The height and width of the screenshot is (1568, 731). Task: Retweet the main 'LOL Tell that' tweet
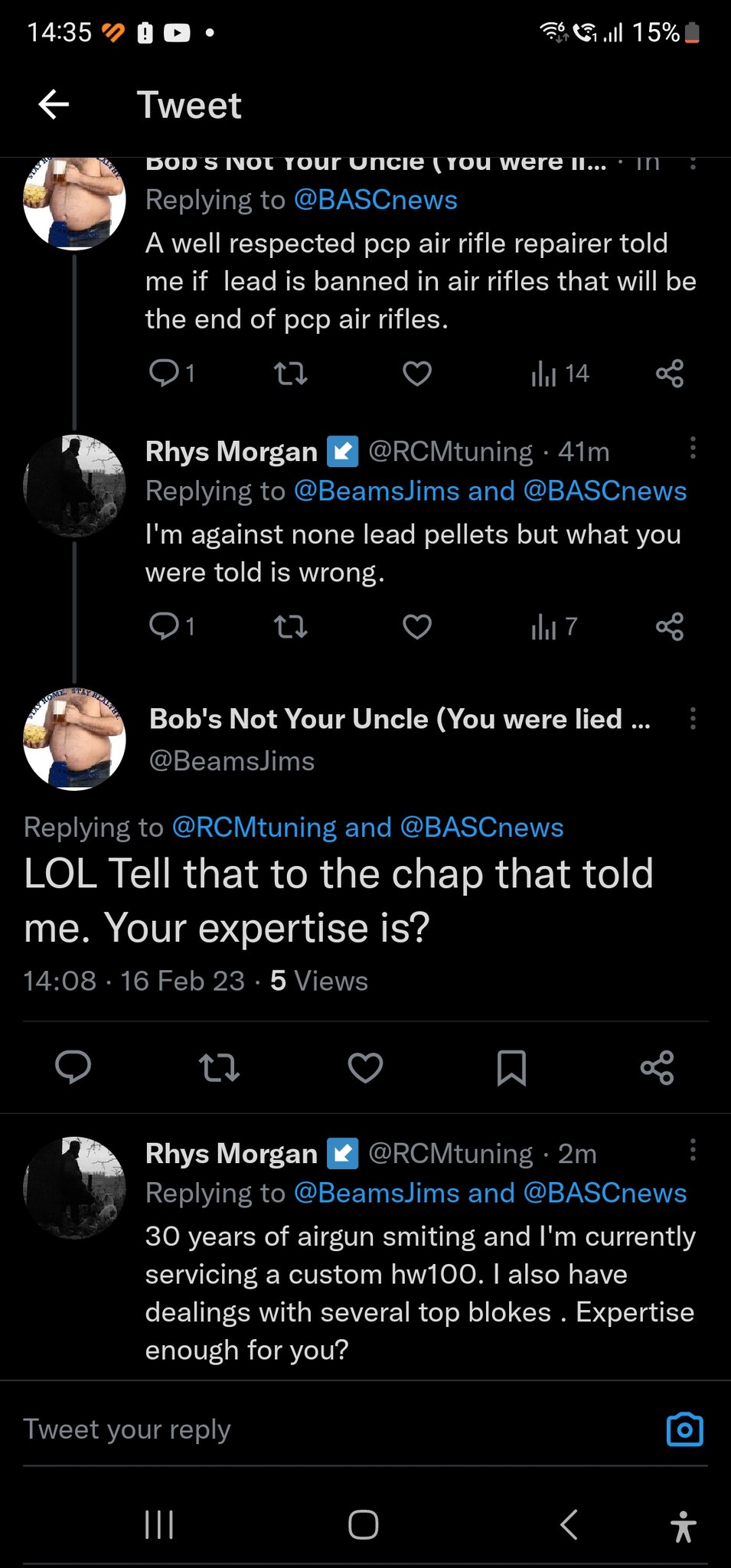(219, 1067)
